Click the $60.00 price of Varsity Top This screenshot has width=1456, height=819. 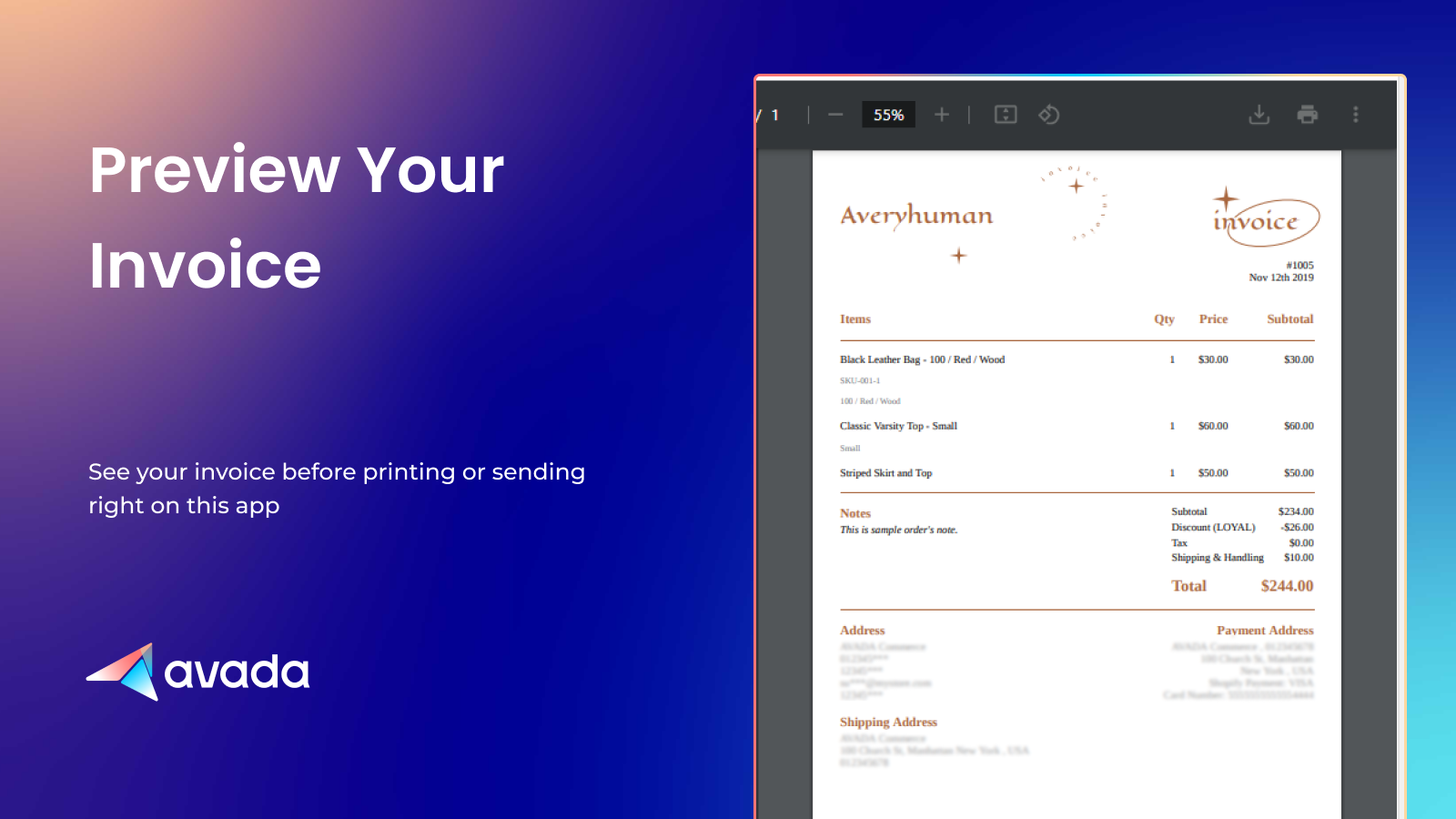(1213, 426)
